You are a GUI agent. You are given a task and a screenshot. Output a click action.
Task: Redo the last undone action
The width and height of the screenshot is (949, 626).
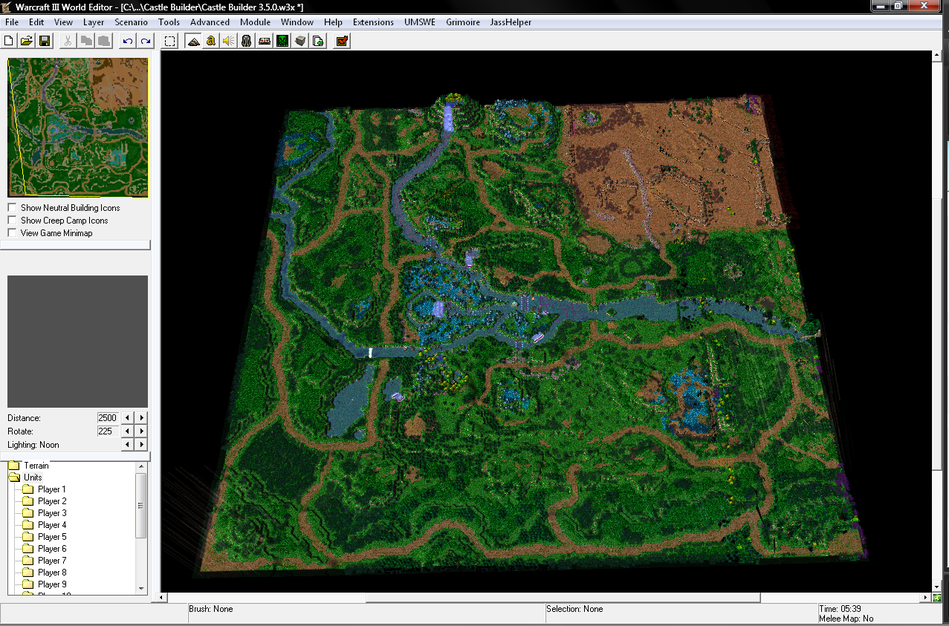point(146,41)
